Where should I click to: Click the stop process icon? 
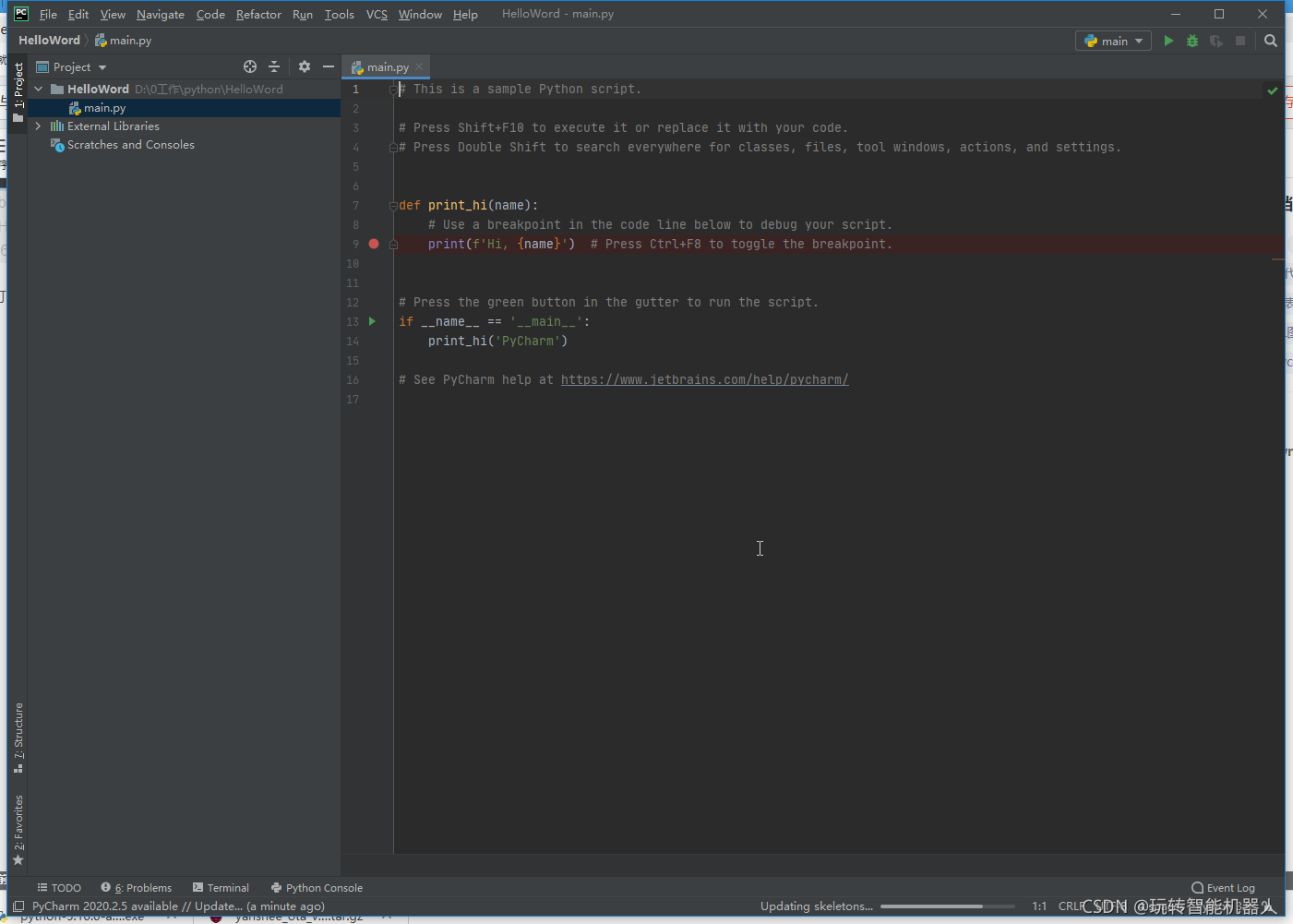[1240, 41]
